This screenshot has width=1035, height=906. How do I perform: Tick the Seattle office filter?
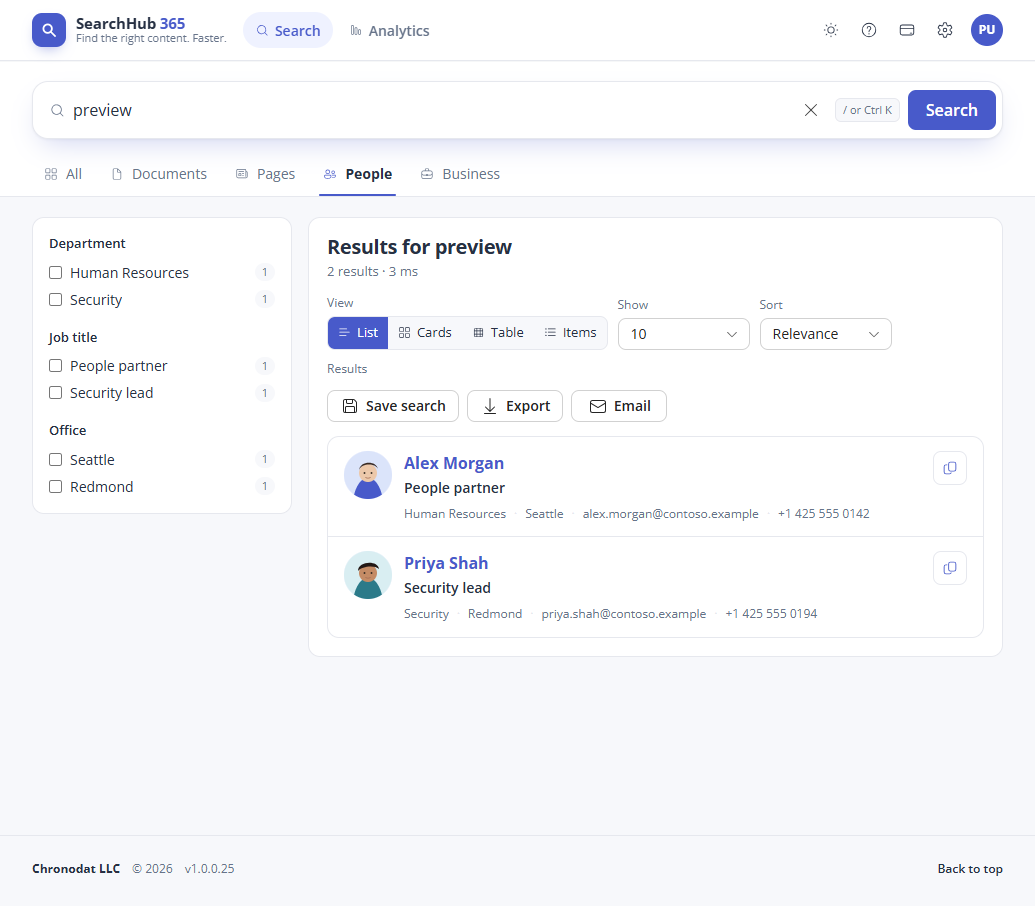click(55, 459)
